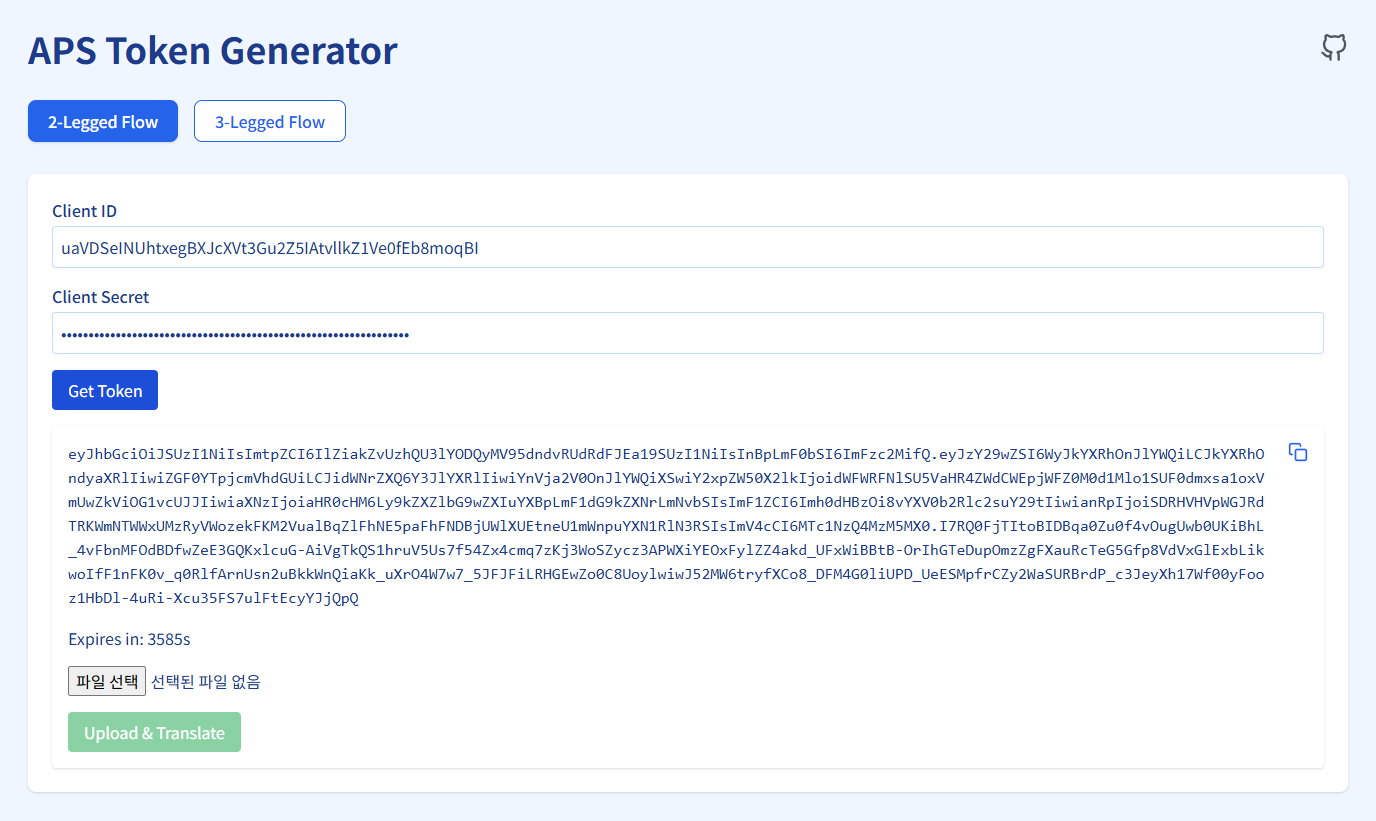Screen dimensions: 1376x821
Task: Click the 선택된 파일 없음 label
Action: (x=205, y=682)
